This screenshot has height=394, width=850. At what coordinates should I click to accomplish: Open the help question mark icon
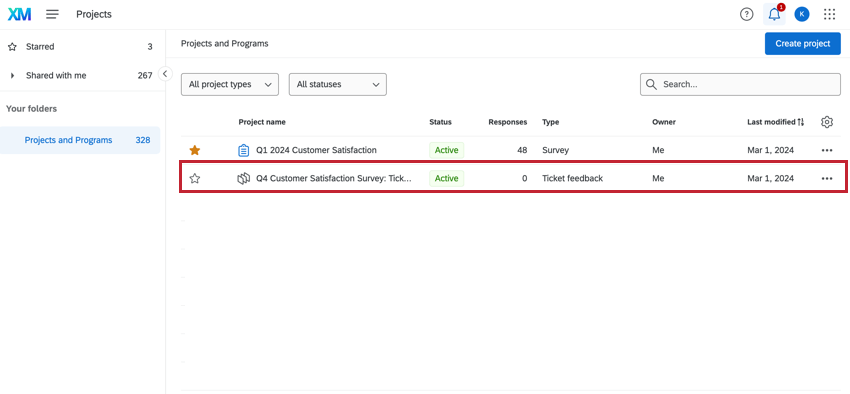(746, 15)
